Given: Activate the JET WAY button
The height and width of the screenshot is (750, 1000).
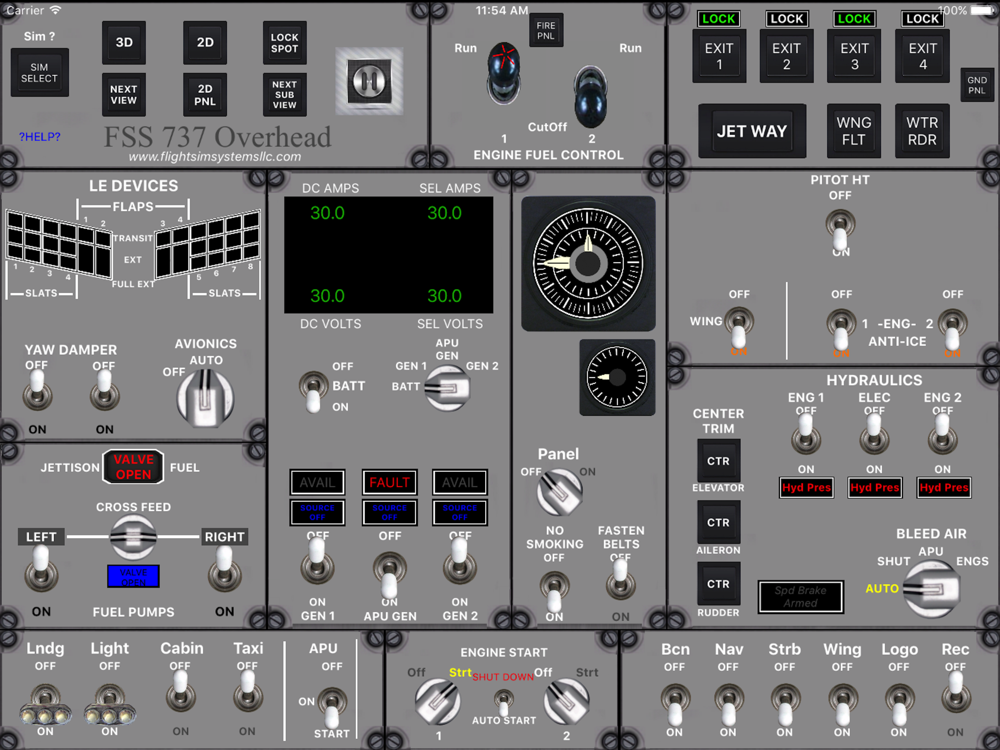Looking at the screenshot, I should click(x=752, y=131).
